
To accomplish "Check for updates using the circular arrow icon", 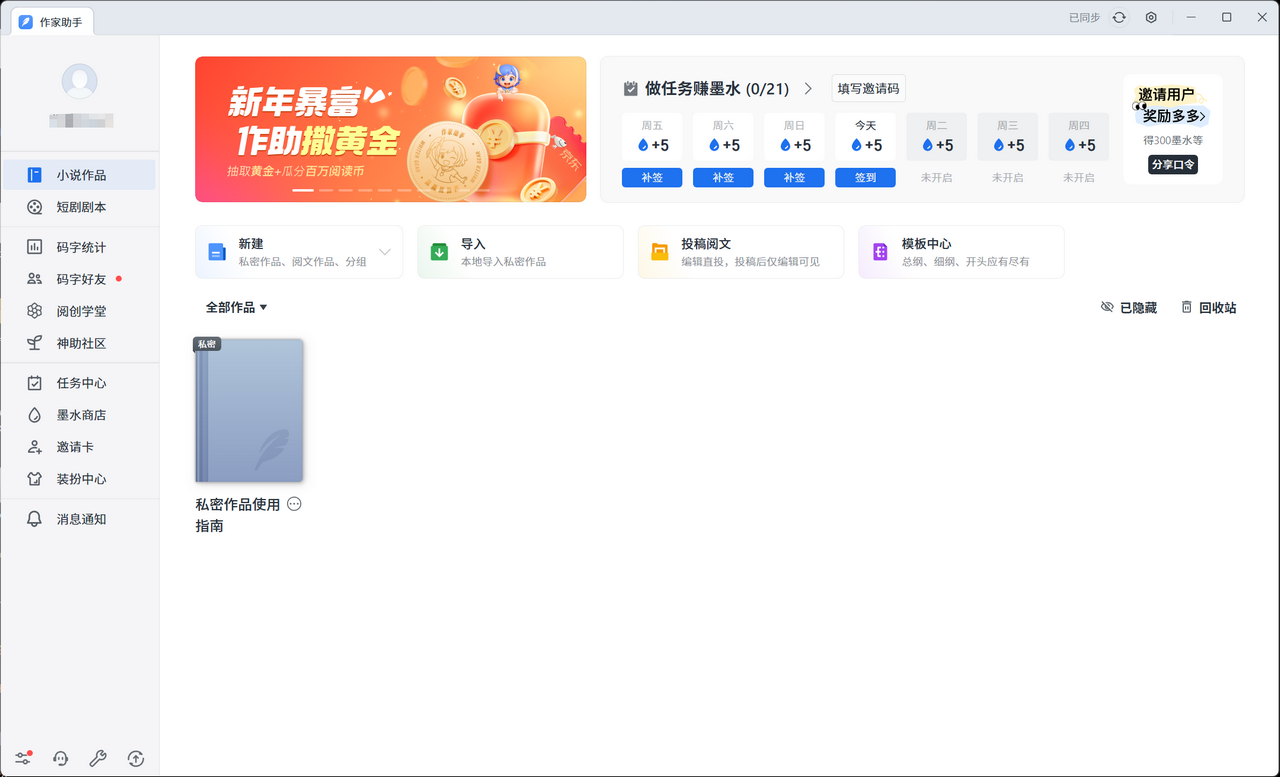I will click(x=135, y=758).
